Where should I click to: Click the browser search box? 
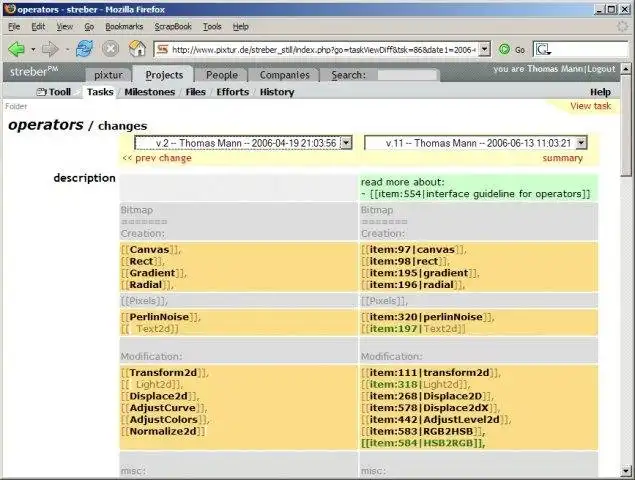pos(580,49)
